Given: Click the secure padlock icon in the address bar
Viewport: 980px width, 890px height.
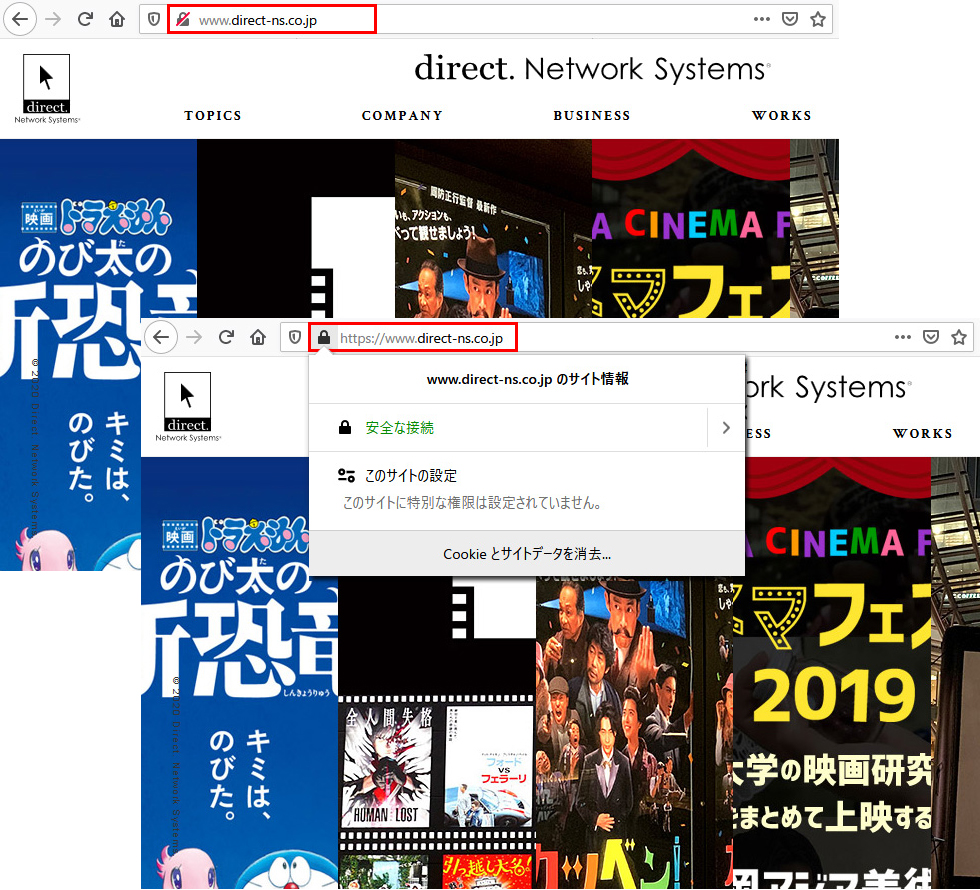Looking at the screenshot, I should click(324, 338).
